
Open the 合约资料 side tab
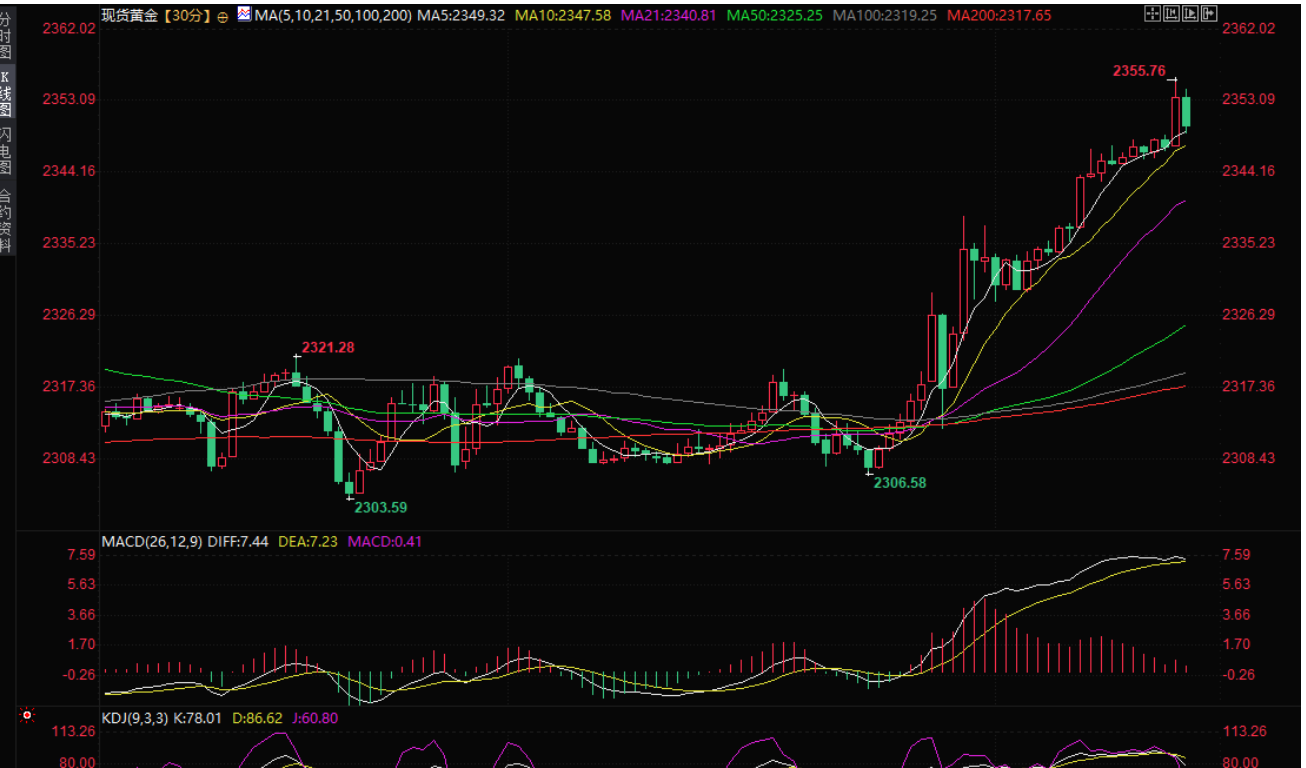[6, 219]
